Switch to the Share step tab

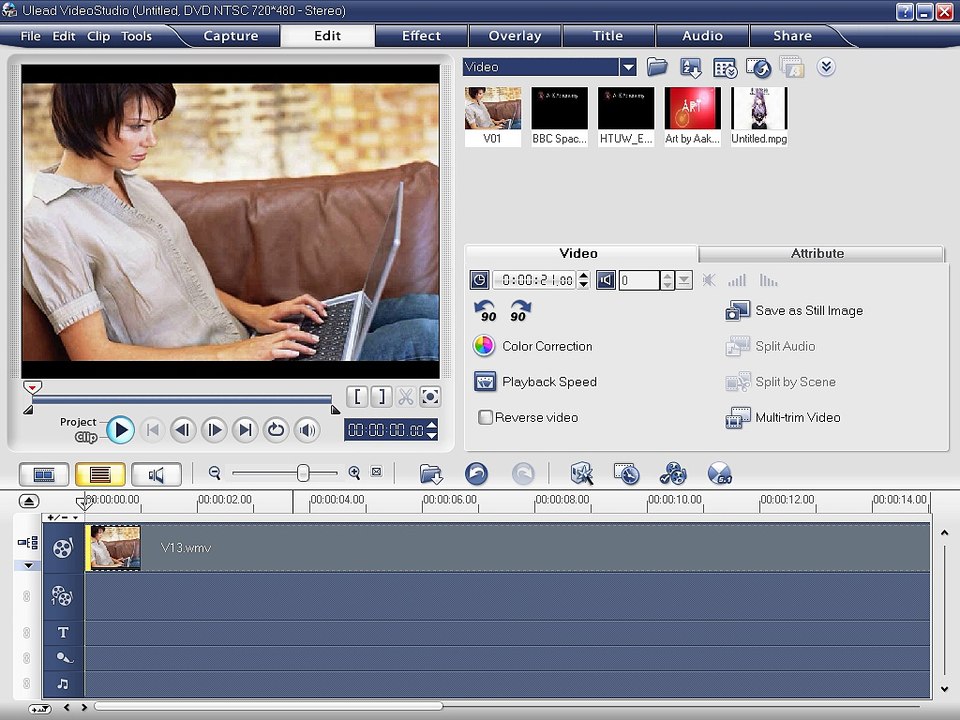(792, 36)
